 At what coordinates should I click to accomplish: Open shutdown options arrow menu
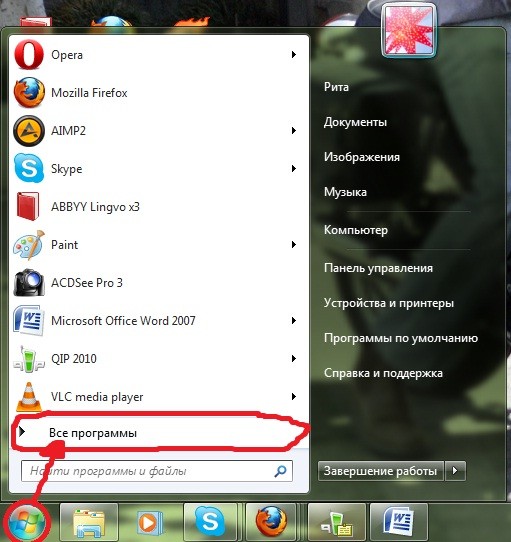(455, 470)
